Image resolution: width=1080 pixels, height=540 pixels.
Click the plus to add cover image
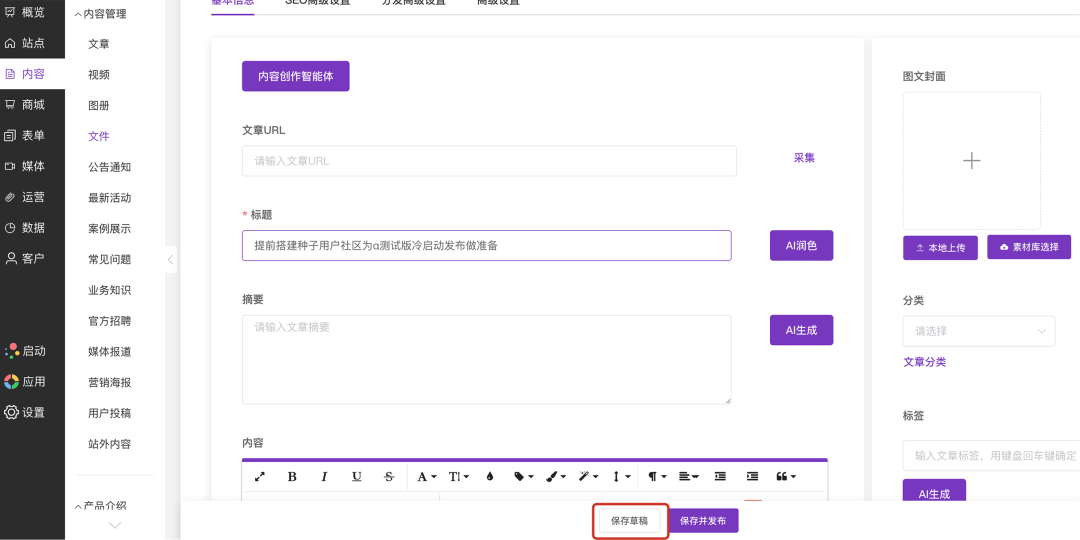(971, 161)
